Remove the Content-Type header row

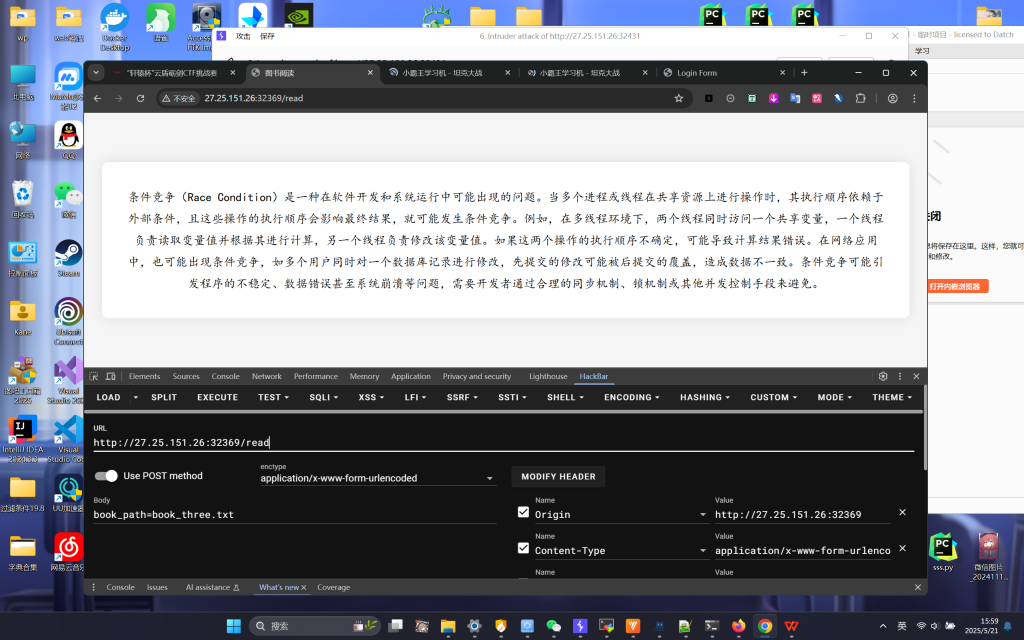click(903, 548)
